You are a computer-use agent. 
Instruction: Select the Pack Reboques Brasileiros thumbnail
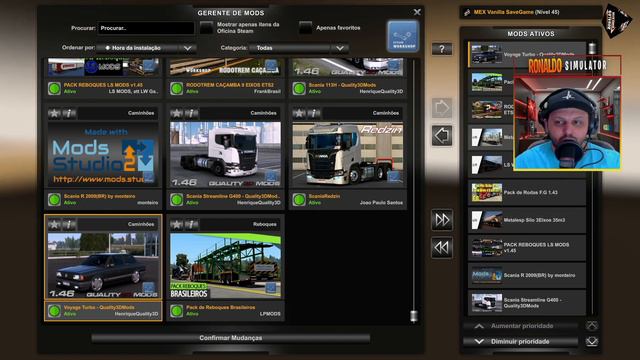(225, 266)
